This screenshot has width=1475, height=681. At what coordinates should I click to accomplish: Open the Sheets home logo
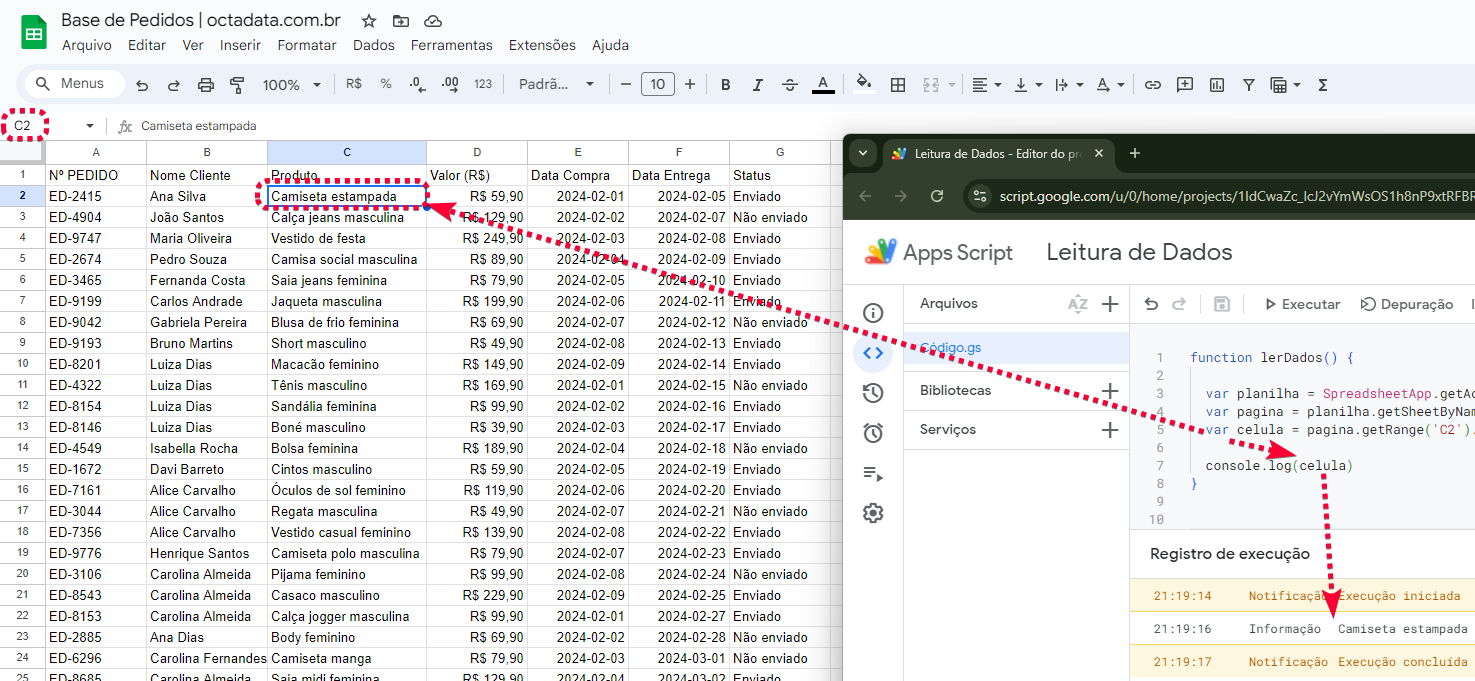click(x=34, y=32)
